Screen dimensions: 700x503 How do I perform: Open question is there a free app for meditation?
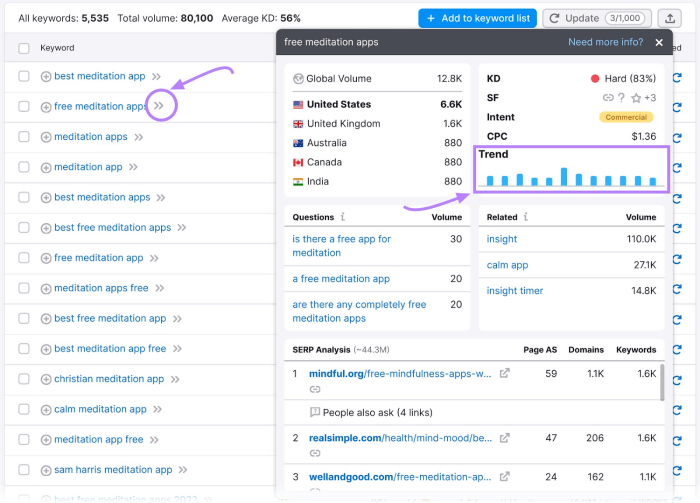[x=342, y=246]
